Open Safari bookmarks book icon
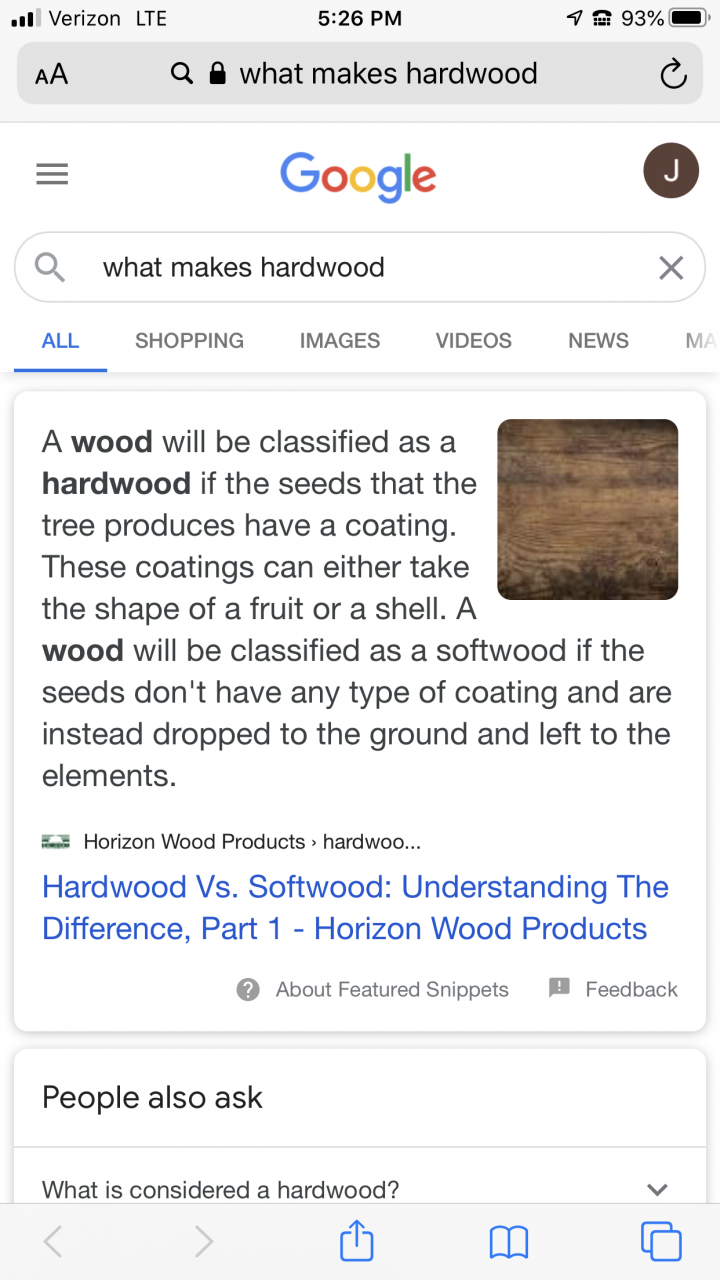Viewport: 720px width, 1280px height. 509,1242
